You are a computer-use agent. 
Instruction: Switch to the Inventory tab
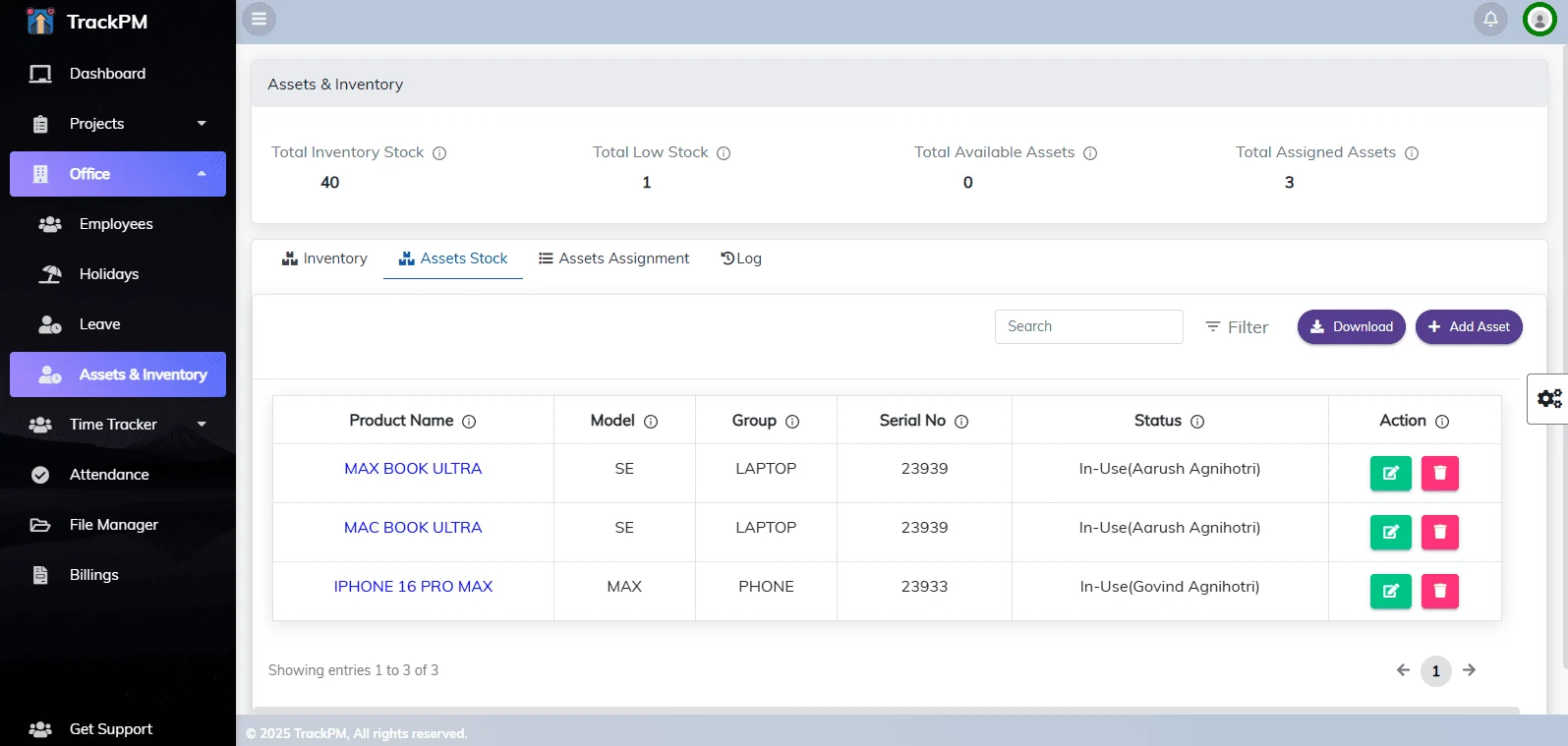click(324, 258)
